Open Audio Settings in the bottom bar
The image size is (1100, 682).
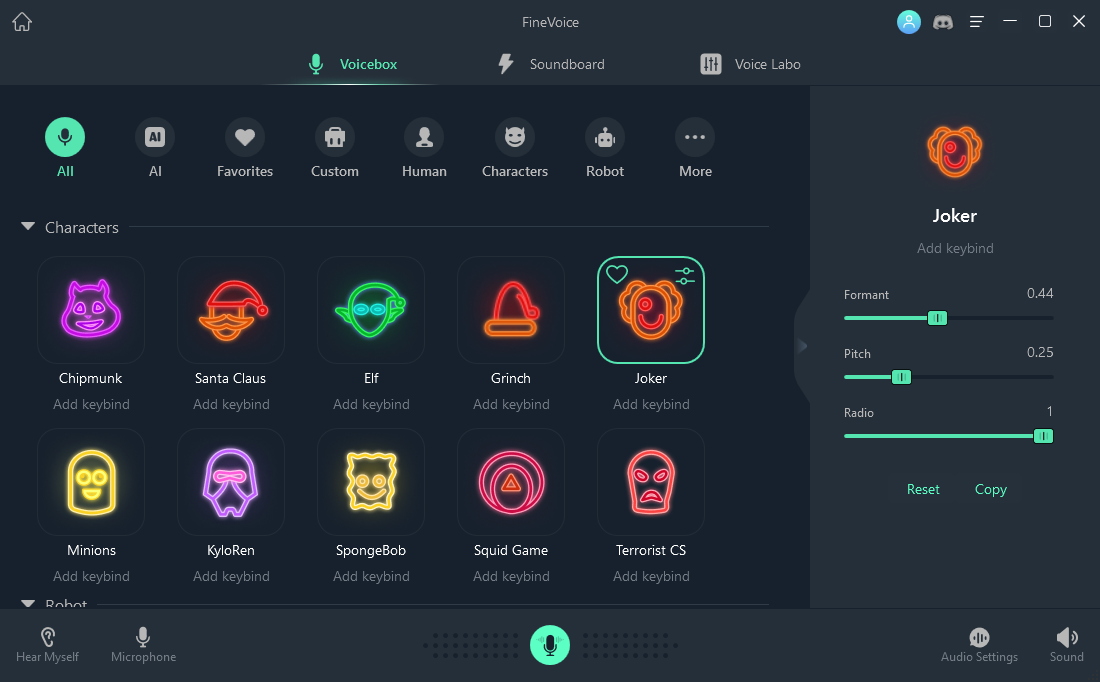(979, 646)
